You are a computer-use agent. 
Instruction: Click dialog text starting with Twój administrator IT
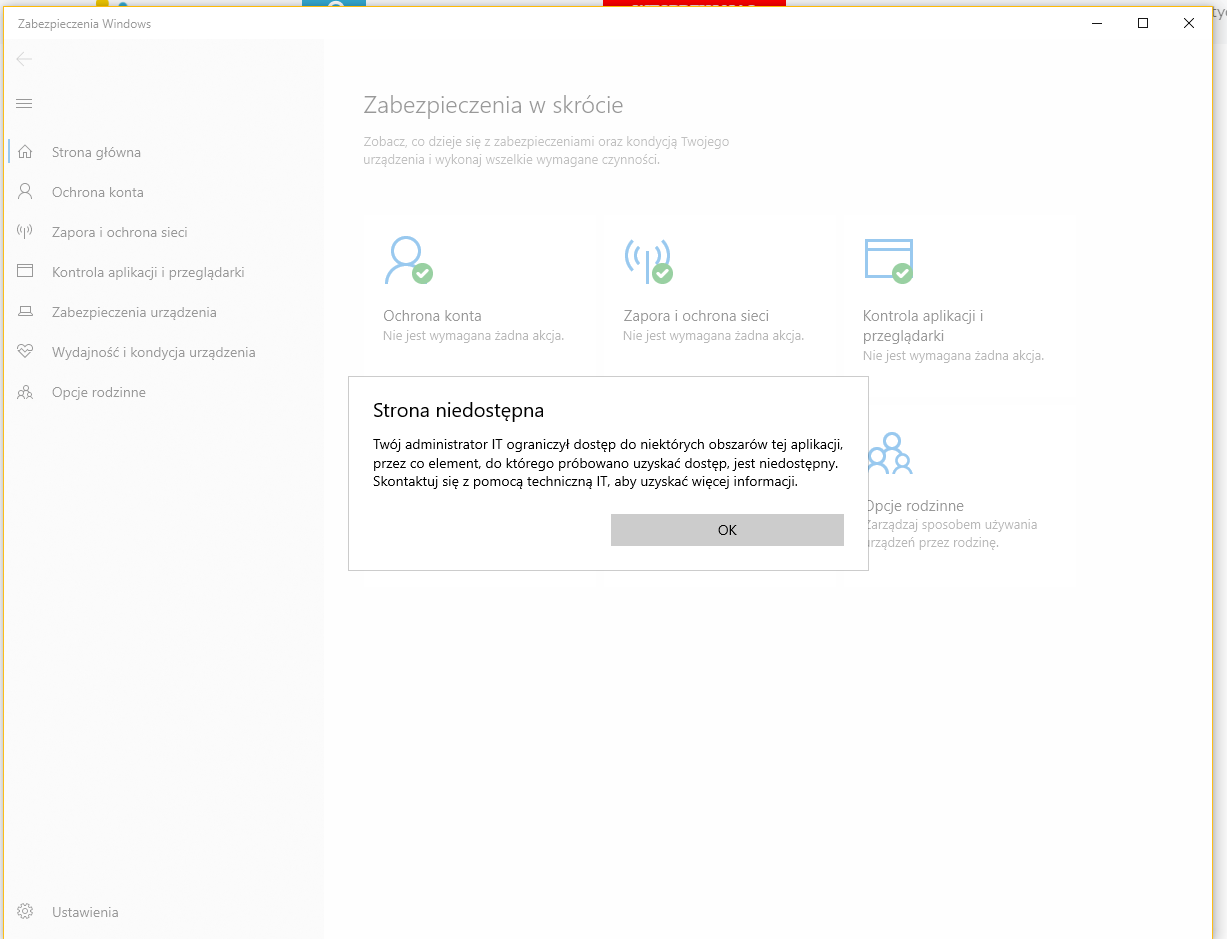608,463
